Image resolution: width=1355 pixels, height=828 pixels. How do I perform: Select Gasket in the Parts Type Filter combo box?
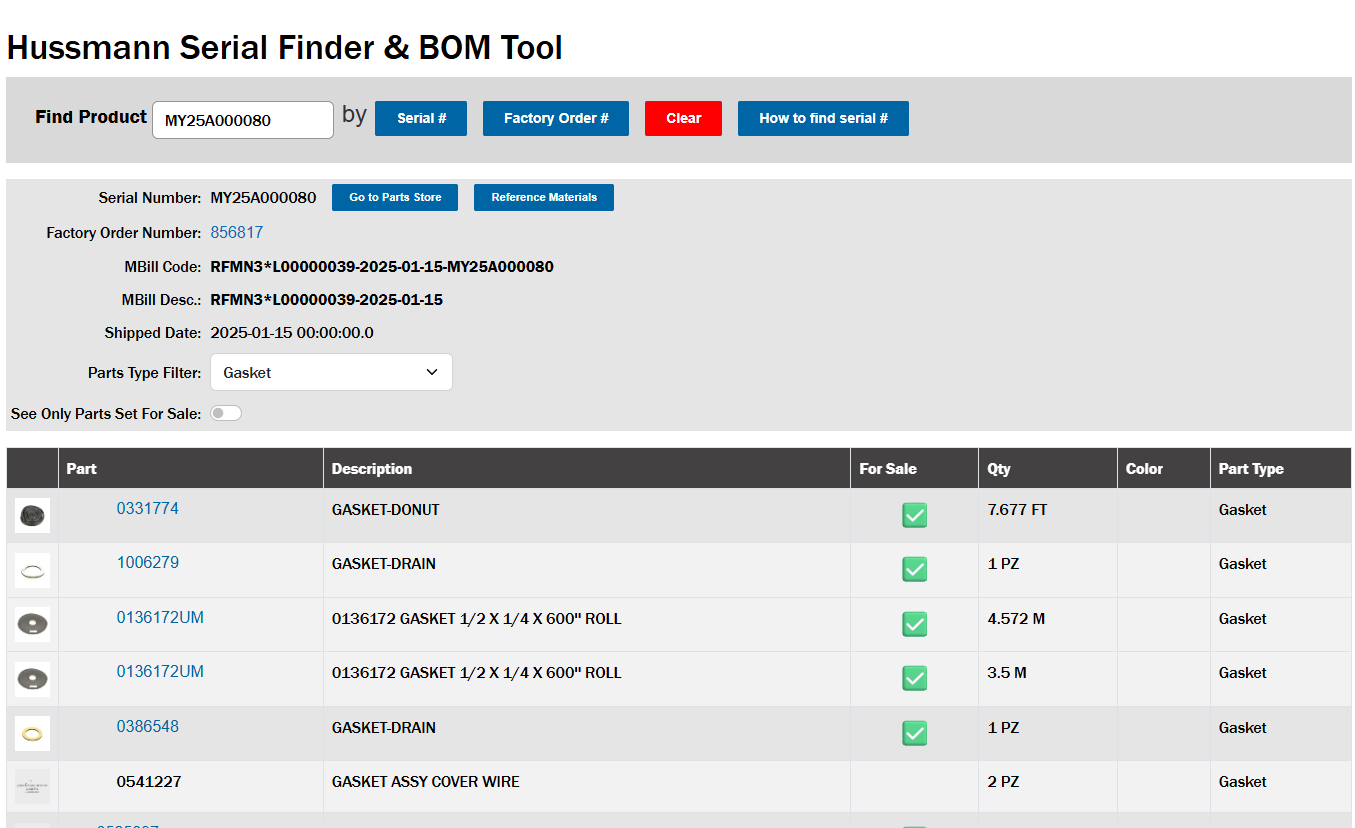[331, 371]
